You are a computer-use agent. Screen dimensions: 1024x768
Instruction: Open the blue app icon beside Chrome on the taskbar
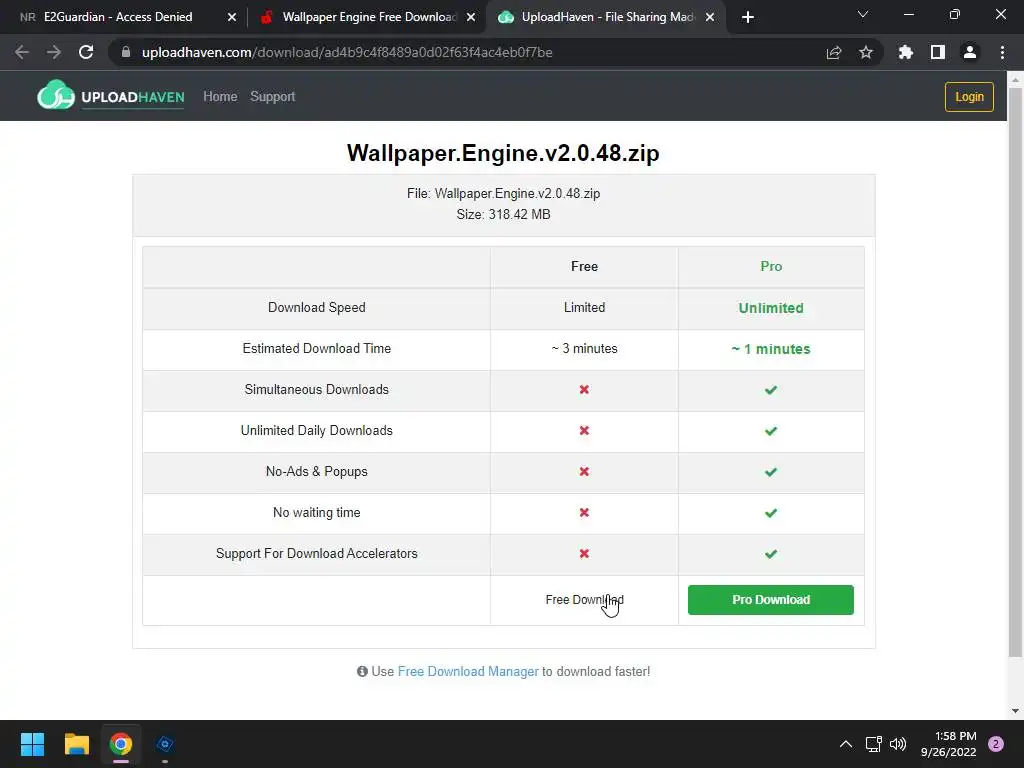tap(165, 744)
